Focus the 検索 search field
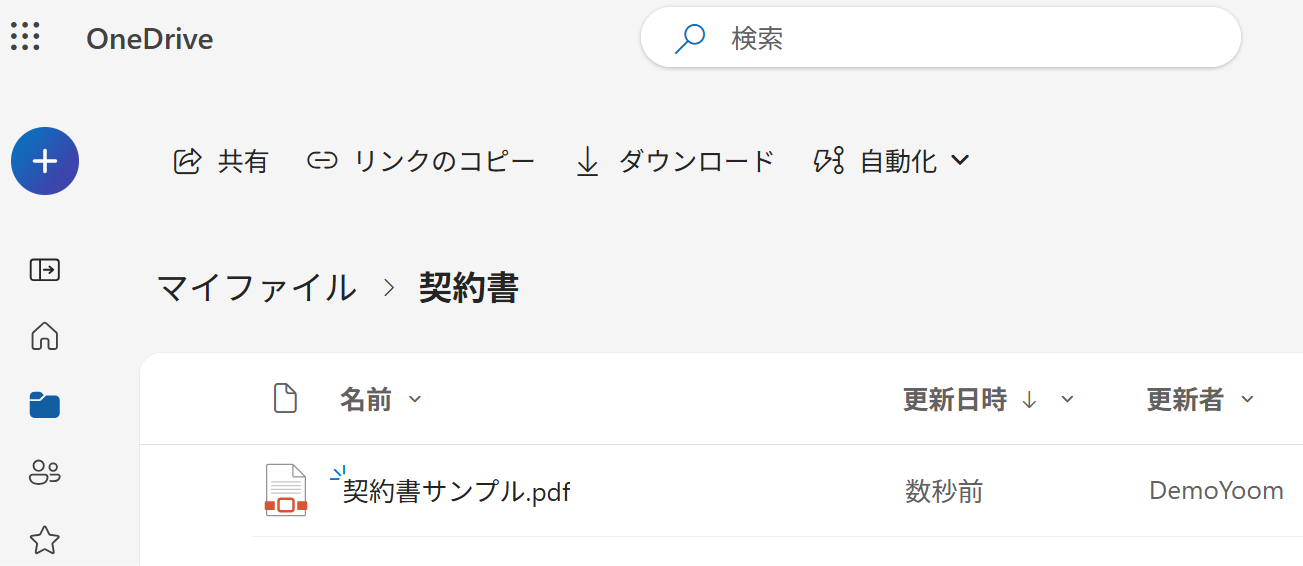 [x=941, y=38]
